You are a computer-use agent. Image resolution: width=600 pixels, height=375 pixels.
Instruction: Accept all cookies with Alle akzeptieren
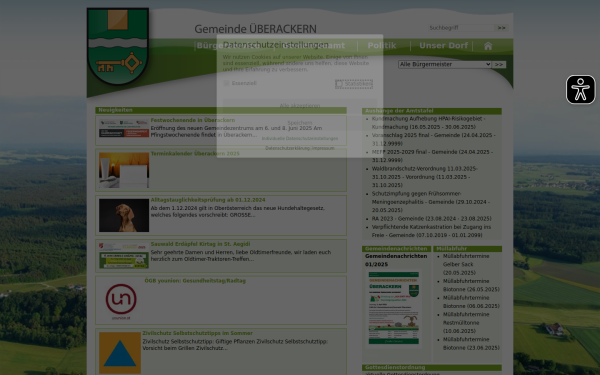pos(300,106)
